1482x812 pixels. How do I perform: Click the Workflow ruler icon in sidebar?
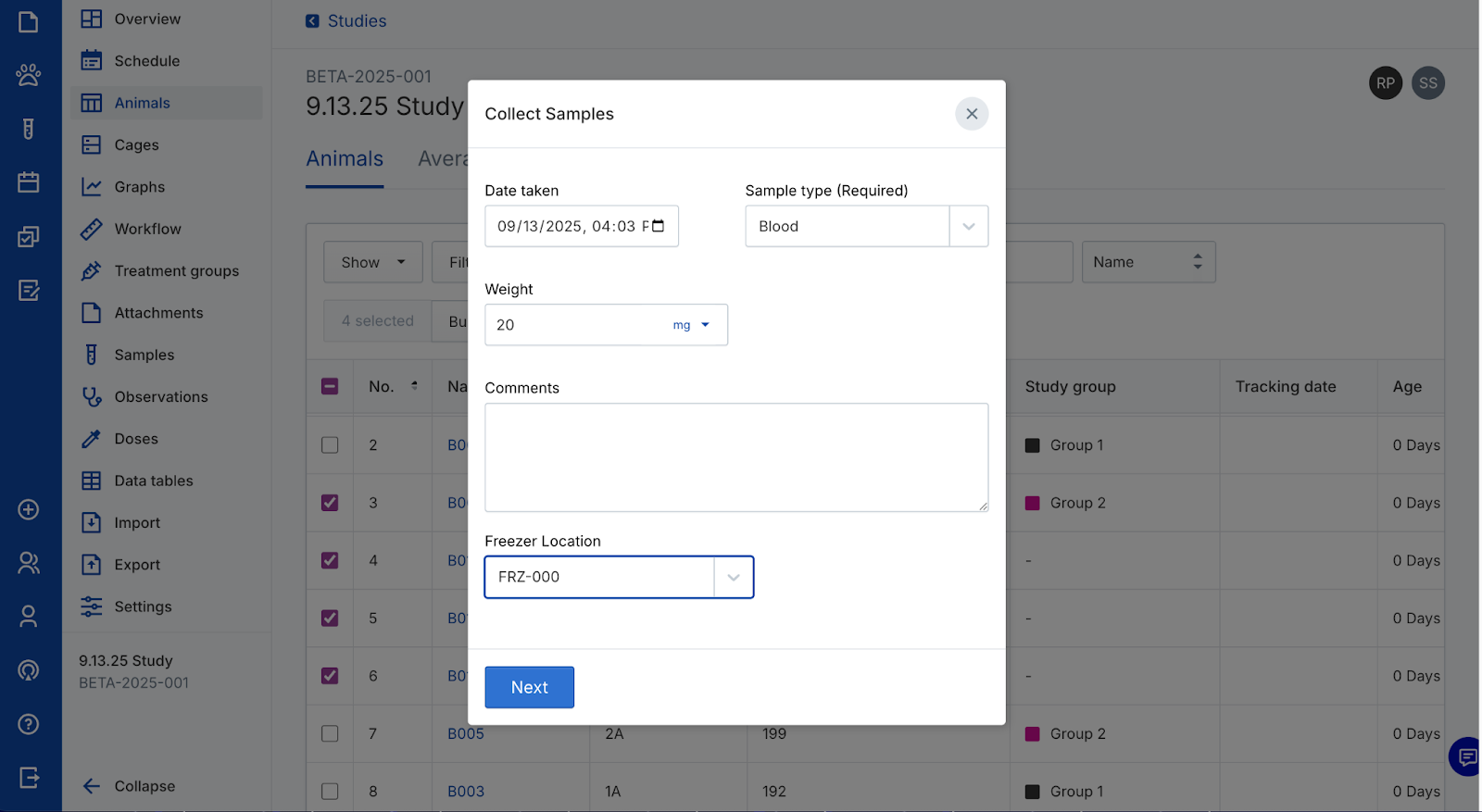[x=91, y=229]
